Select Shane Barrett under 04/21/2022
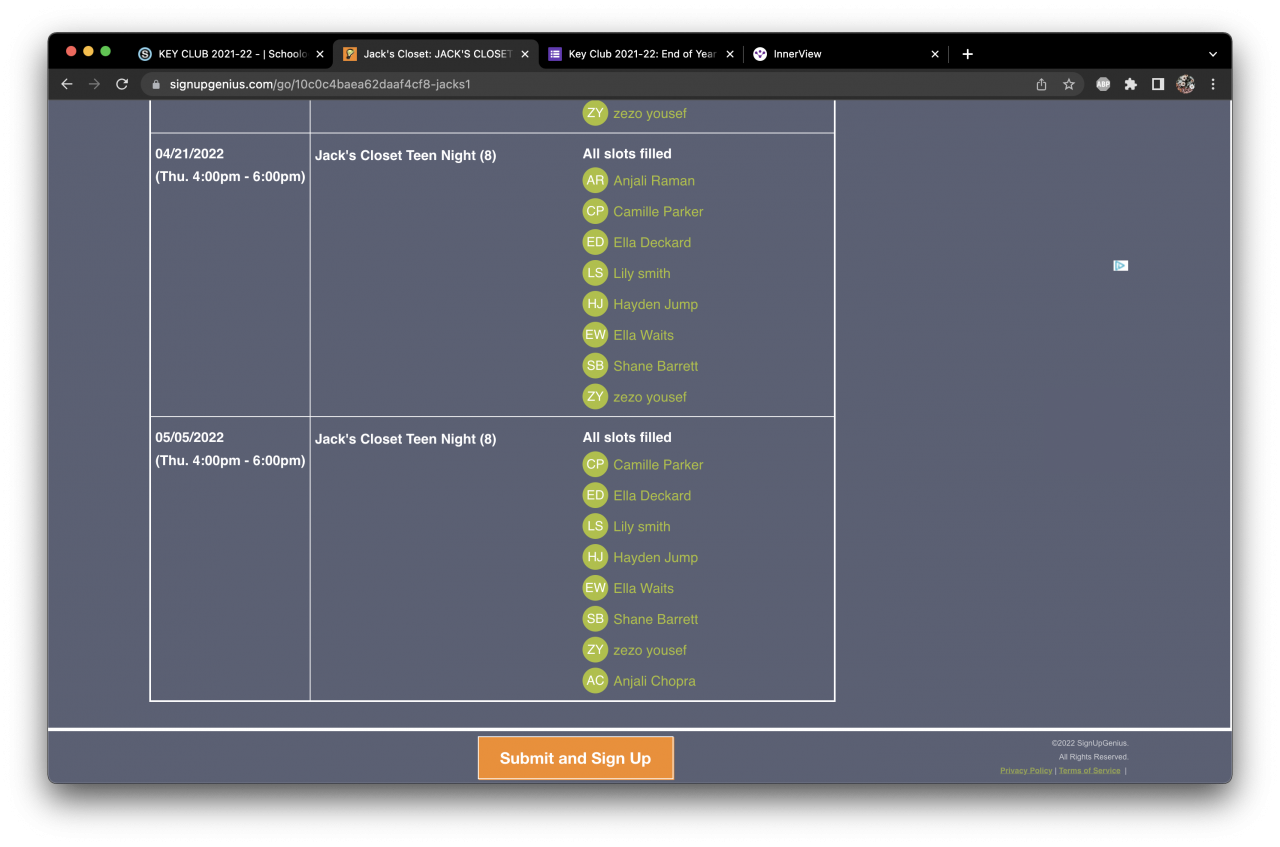This screenshot has height=847, width=1280. pos(656,367)
